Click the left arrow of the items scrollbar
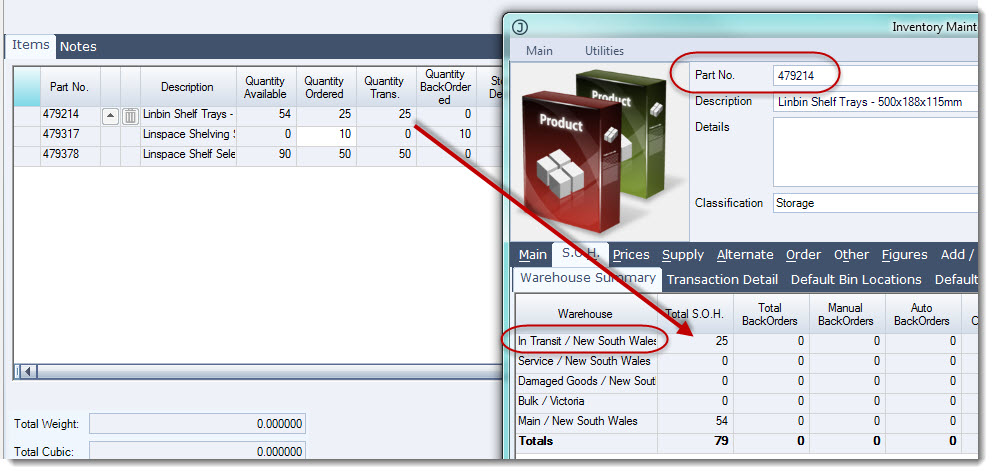 point(29,371)
